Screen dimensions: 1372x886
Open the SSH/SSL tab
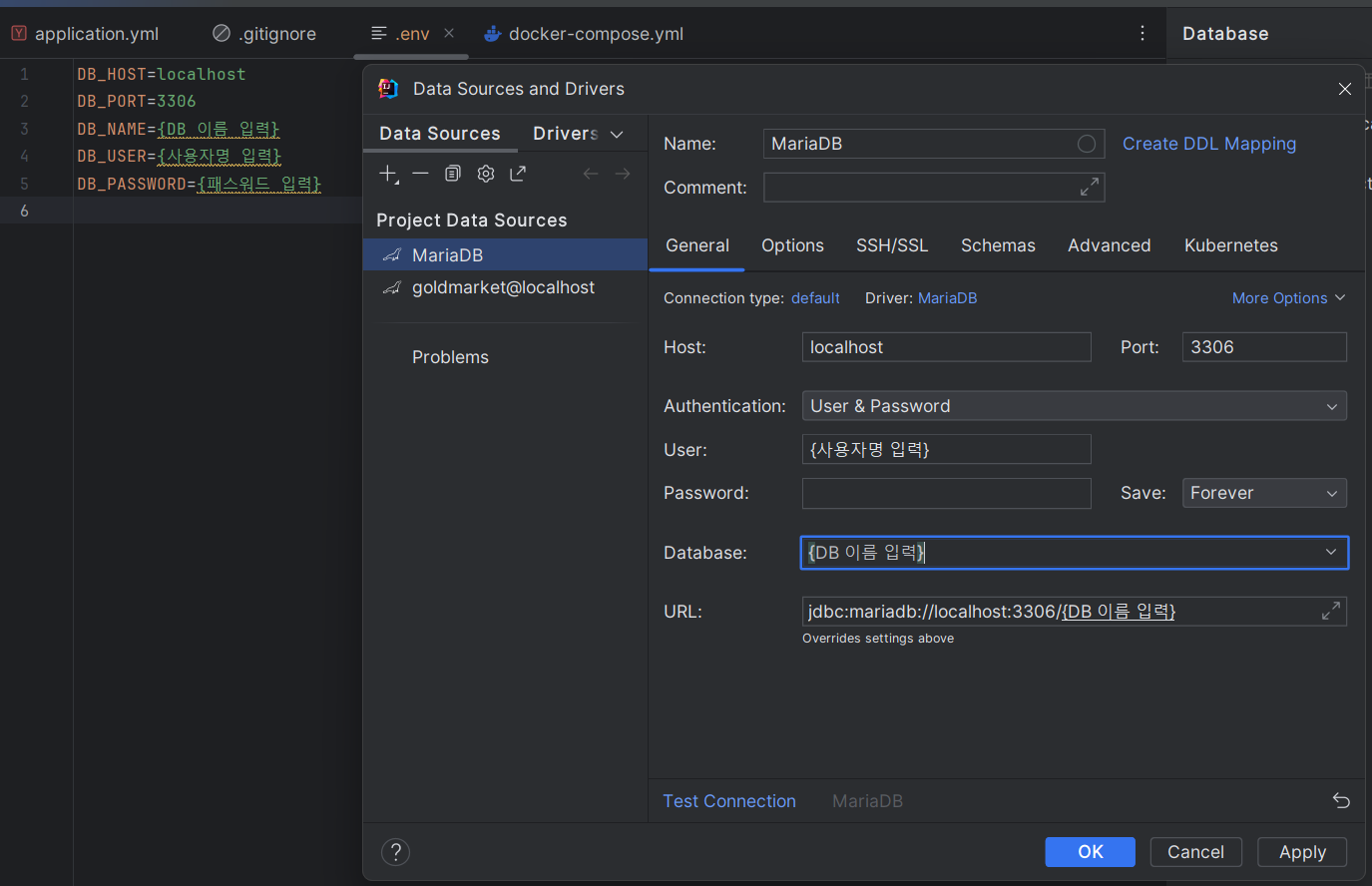[892, 245]
